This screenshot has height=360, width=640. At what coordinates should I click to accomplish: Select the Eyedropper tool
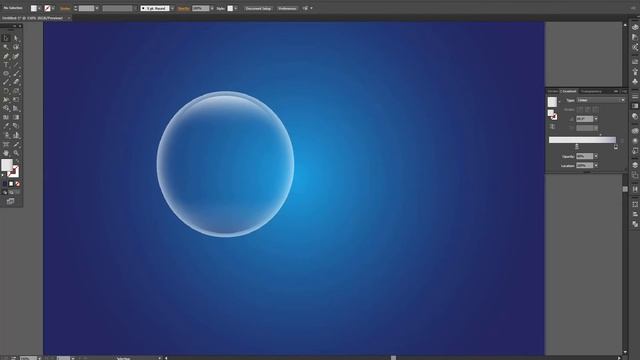pyautogui.click(x=6, y=126)
